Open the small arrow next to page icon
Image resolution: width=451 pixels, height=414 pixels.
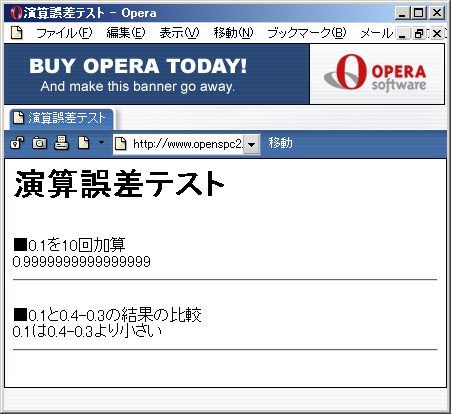click(101, 143)
